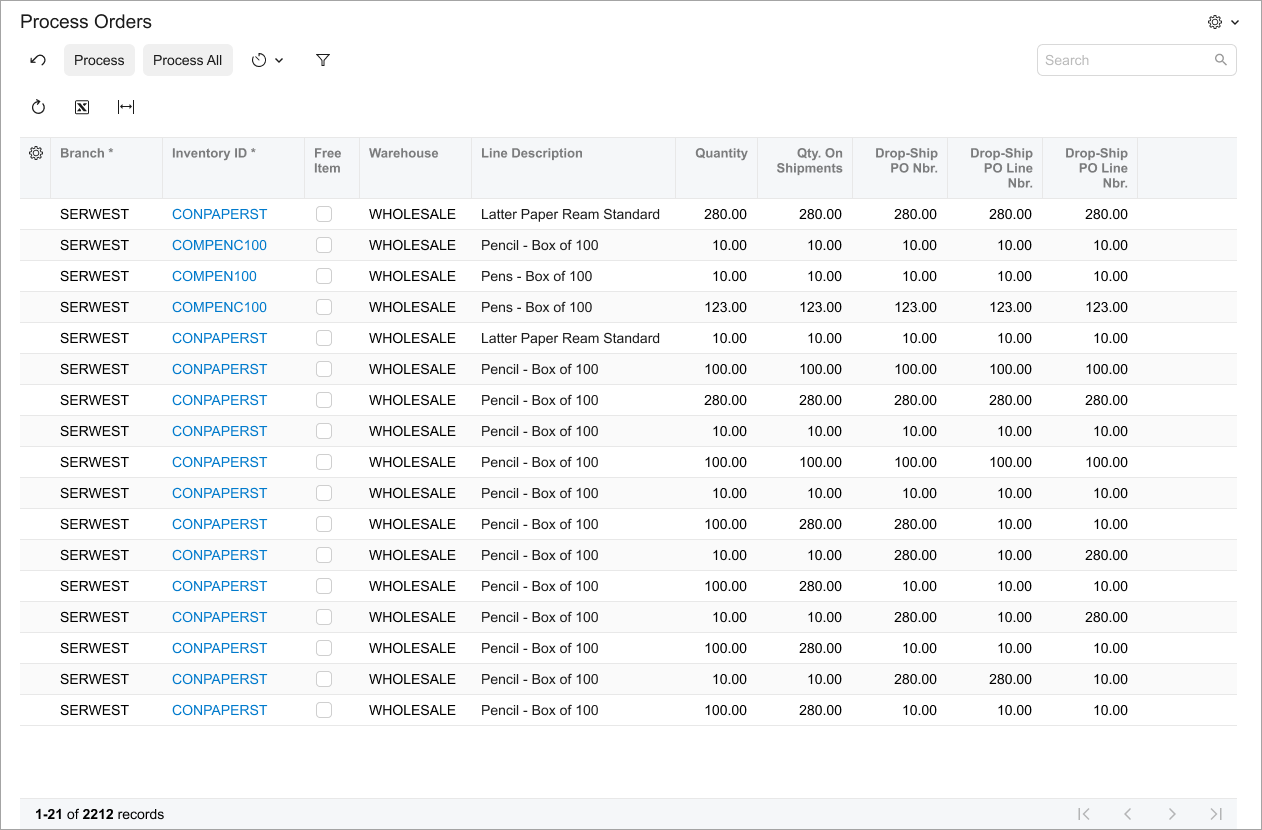
Task: Enable Free Item checkbox in last row
Action: 324,710
